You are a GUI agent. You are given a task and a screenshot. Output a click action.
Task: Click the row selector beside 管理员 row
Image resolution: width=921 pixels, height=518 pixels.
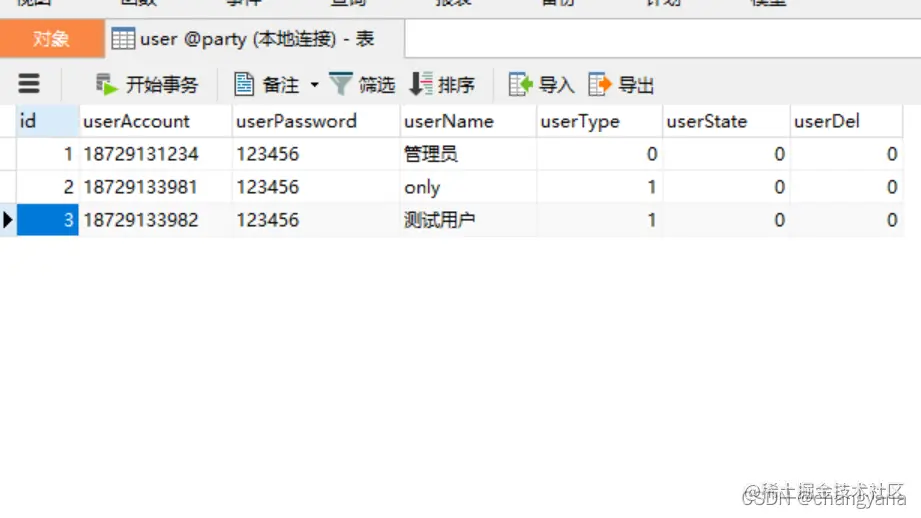click(8, 154)
